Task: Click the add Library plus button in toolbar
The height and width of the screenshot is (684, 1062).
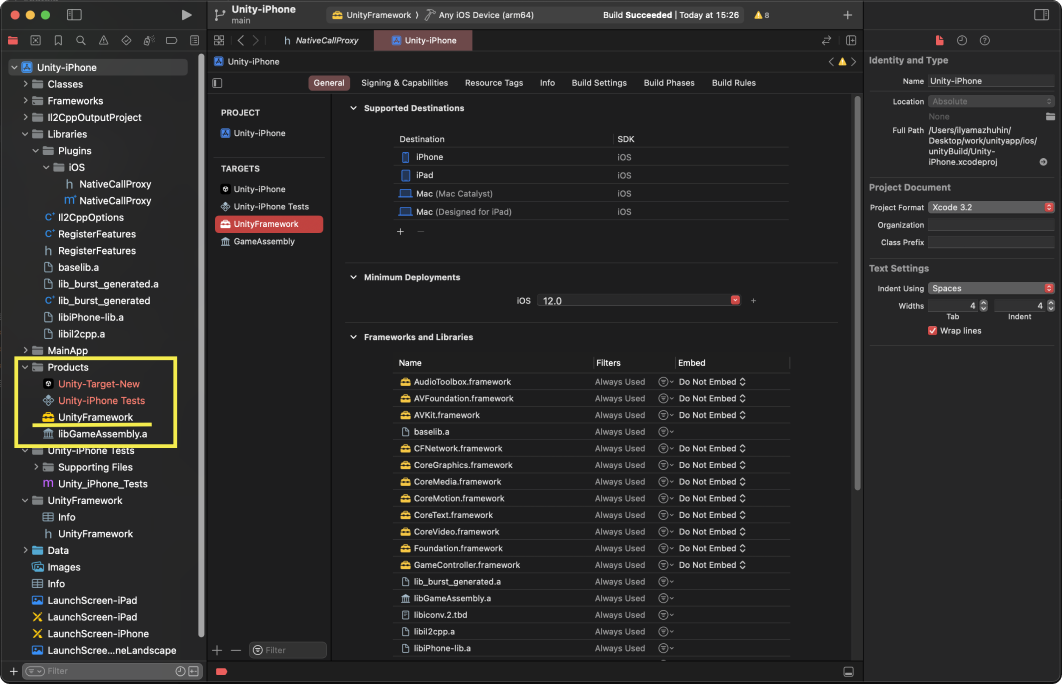Action: [x=848, y=15]
